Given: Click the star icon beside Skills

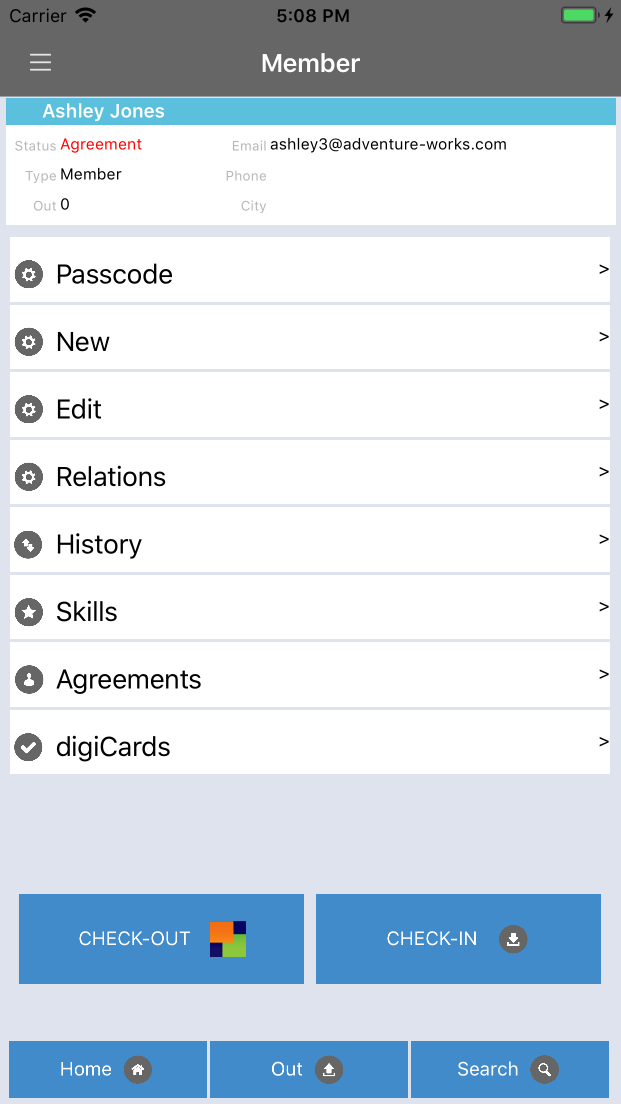Looking at the screenshot, I should click(29, 612).
